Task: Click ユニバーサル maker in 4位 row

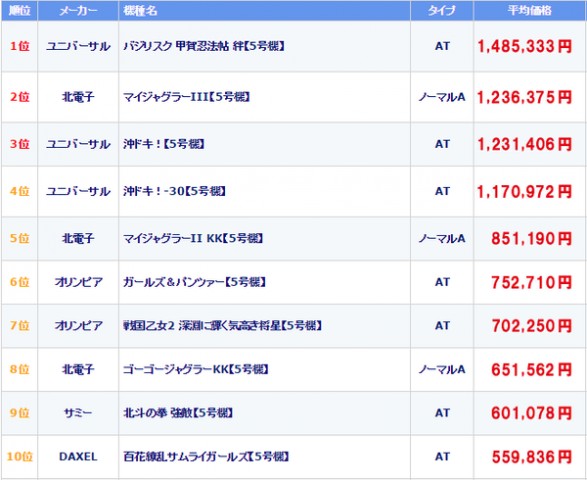Action: 78,191
